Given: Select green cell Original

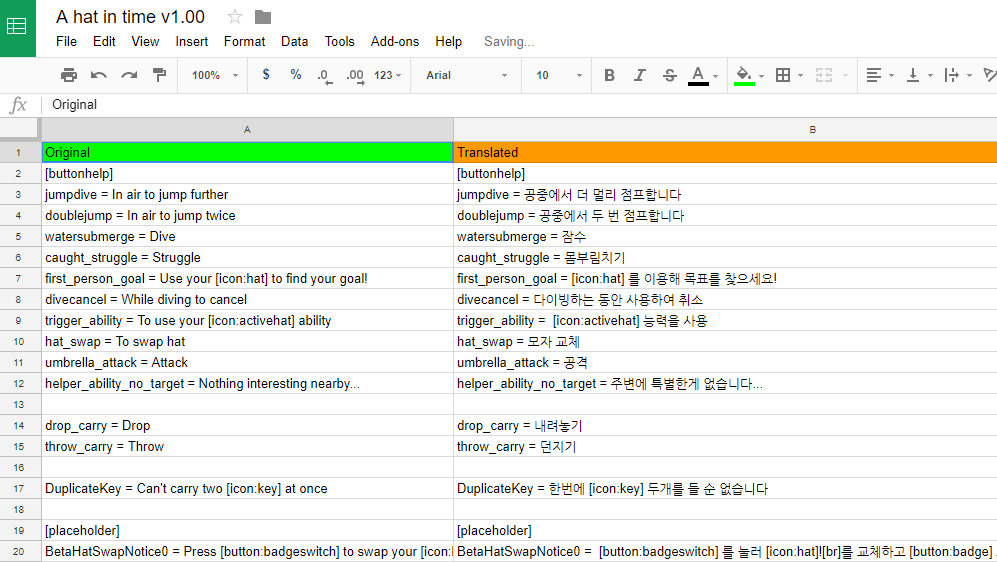Looking at the screenshot, I should (247, 153).
